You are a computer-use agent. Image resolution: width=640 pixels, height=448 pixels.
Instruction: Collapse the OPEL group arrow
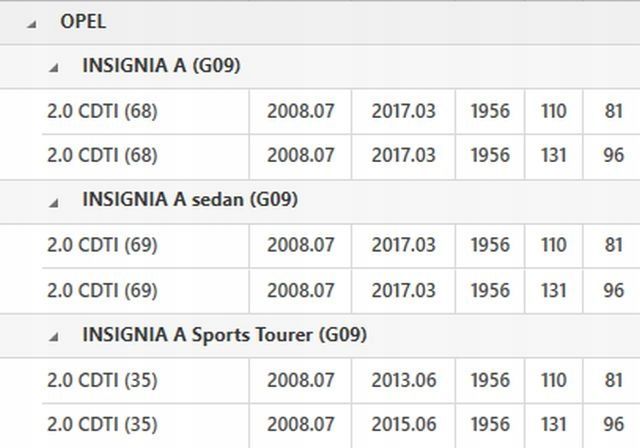pos(33,23)
